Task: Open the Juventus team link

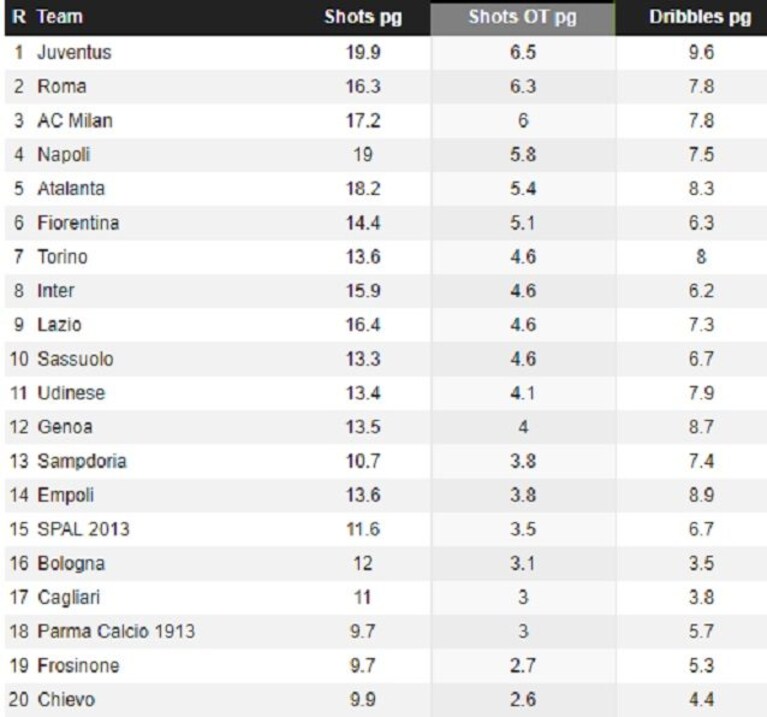Action: 74,52
